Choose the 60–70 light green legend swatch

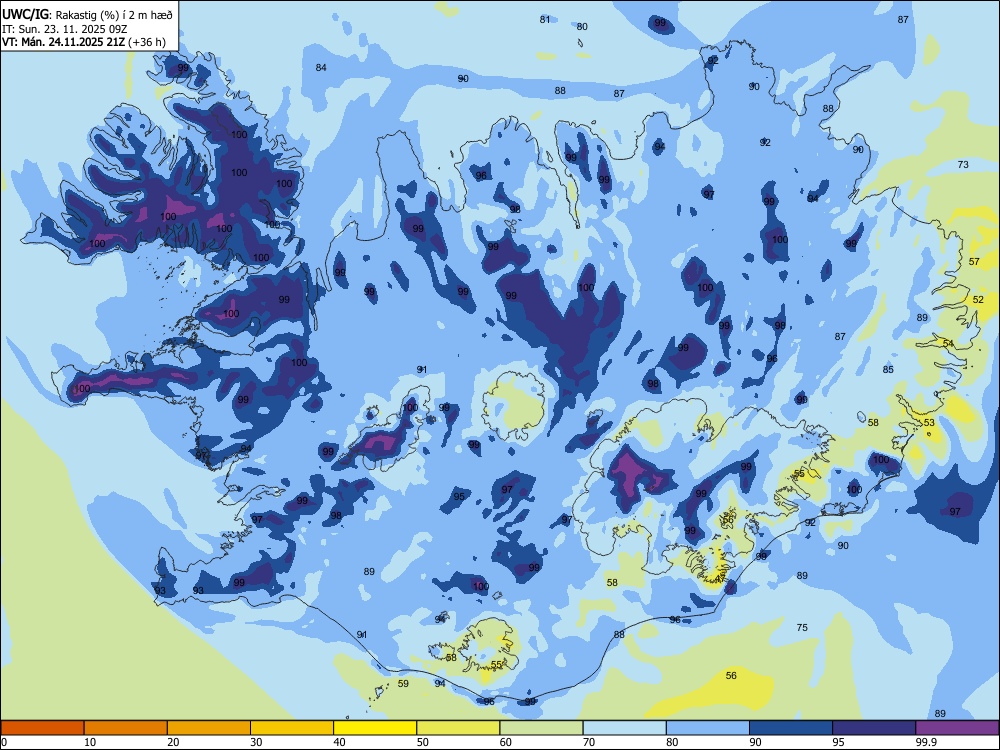(541, 728)
